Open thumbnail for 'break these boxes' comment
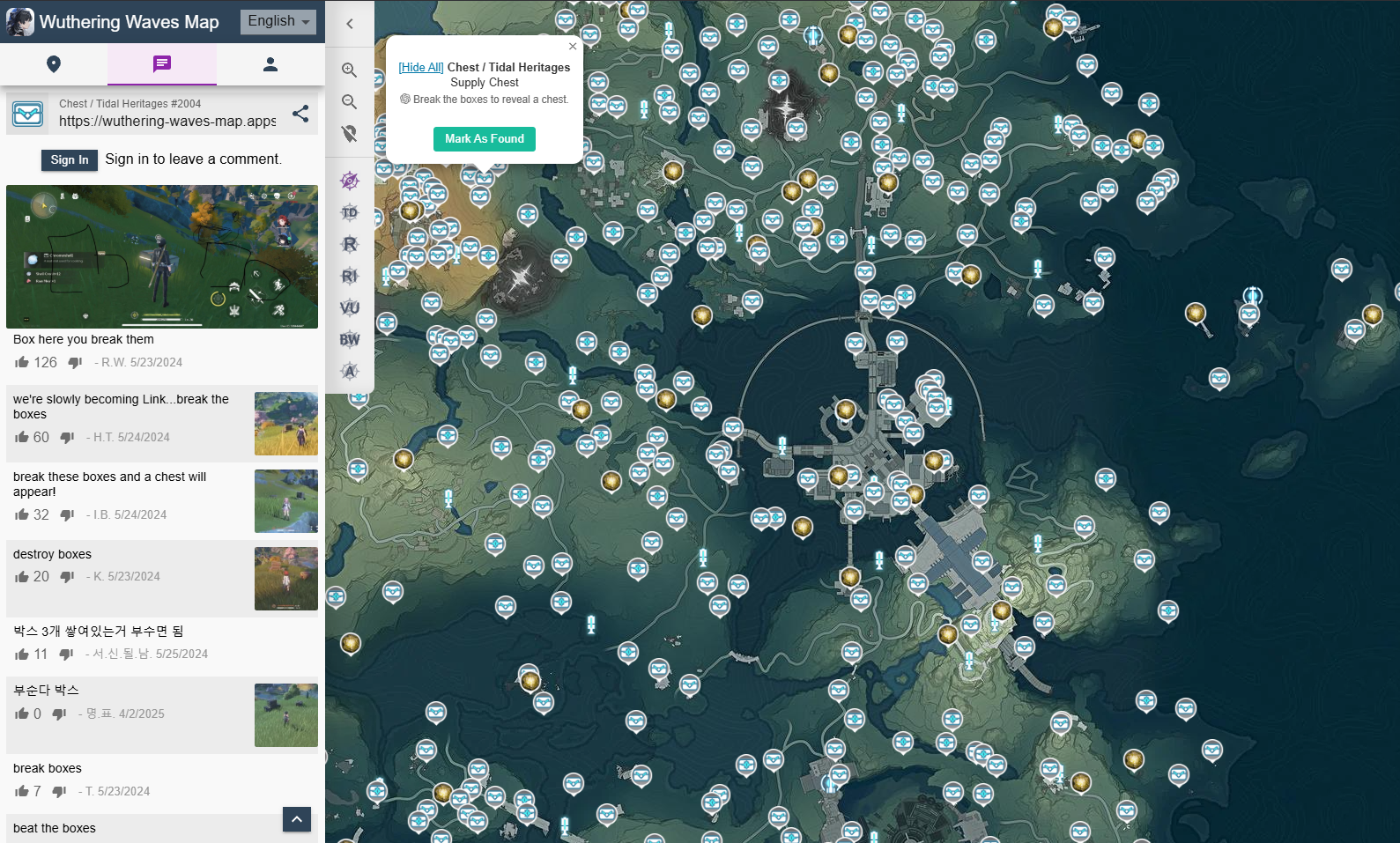The image size is (1400, 843). (286, 501)
